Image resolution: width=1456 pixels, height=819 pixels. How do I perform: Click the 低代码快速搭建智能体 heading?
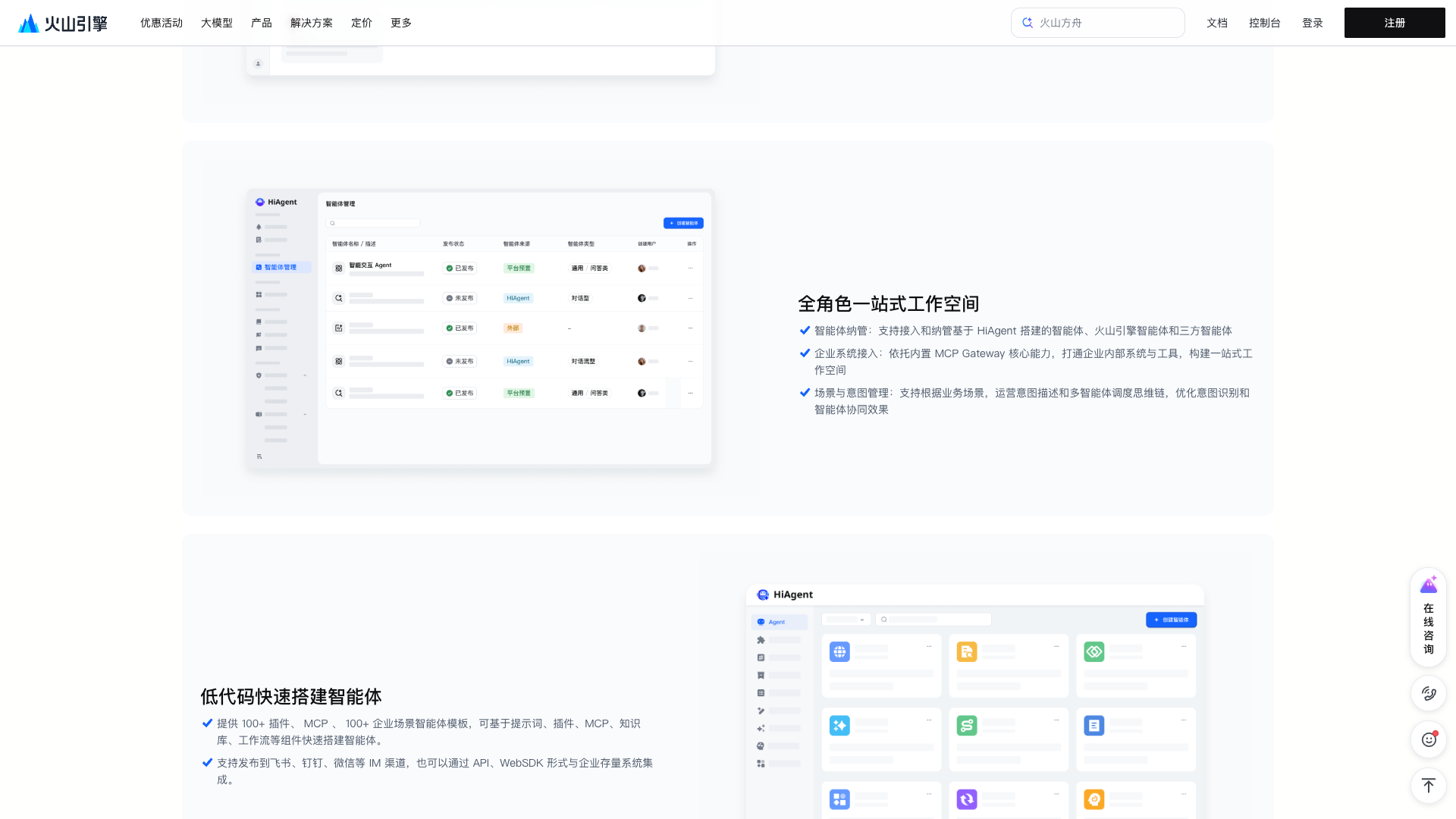pos(291,697)
